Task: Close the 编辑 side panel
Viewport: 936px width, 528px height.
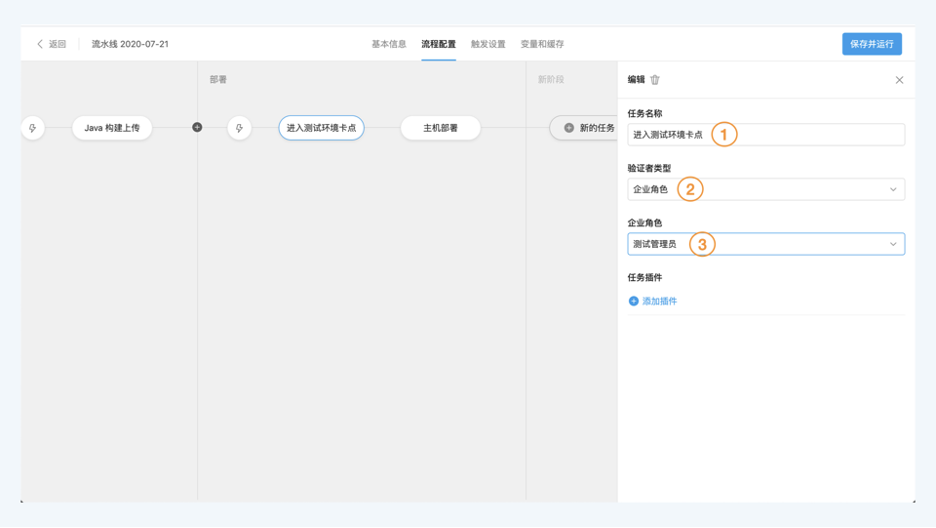Action: coord(899,80)
